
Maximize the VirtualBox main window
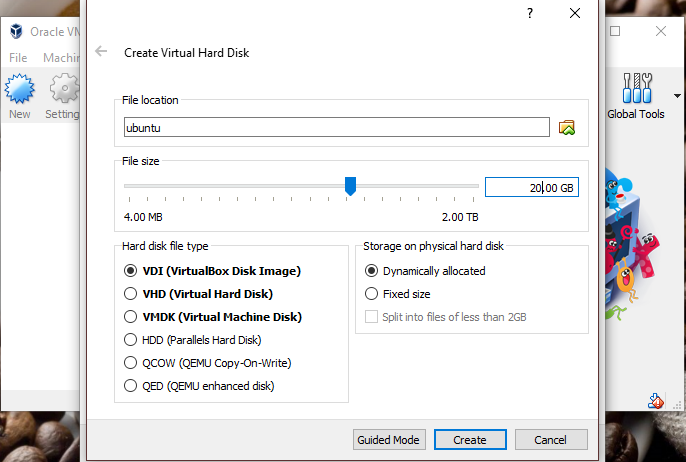click(615, 31)
